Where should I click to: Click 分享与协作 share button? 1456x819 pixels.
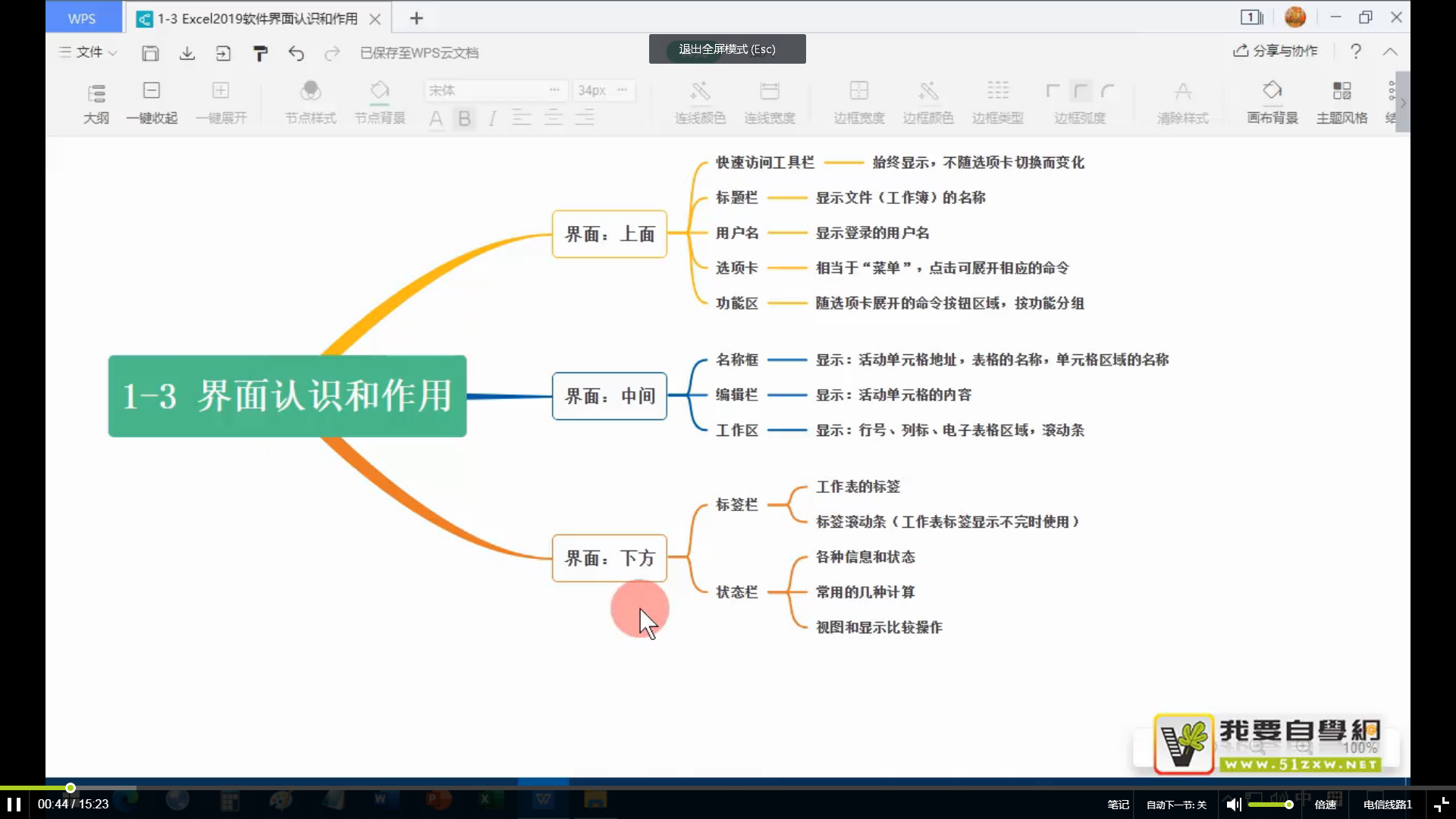point(1276,51)
